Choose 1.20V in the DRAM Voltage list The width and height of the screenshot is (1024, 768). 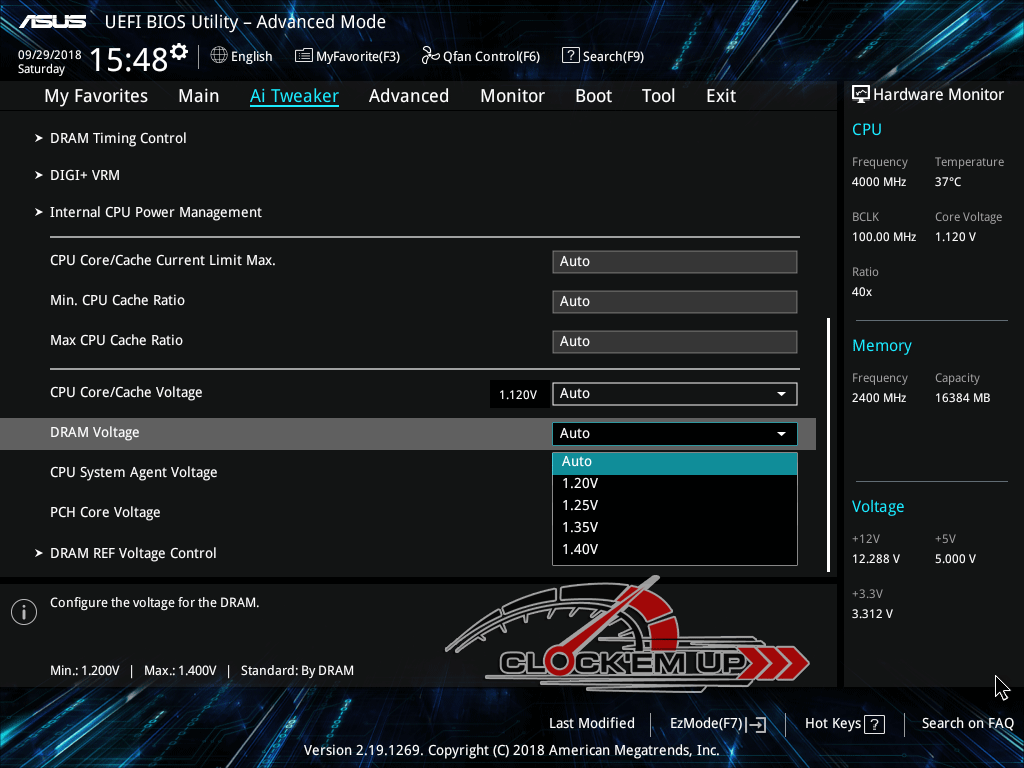[x=580, y=483]
